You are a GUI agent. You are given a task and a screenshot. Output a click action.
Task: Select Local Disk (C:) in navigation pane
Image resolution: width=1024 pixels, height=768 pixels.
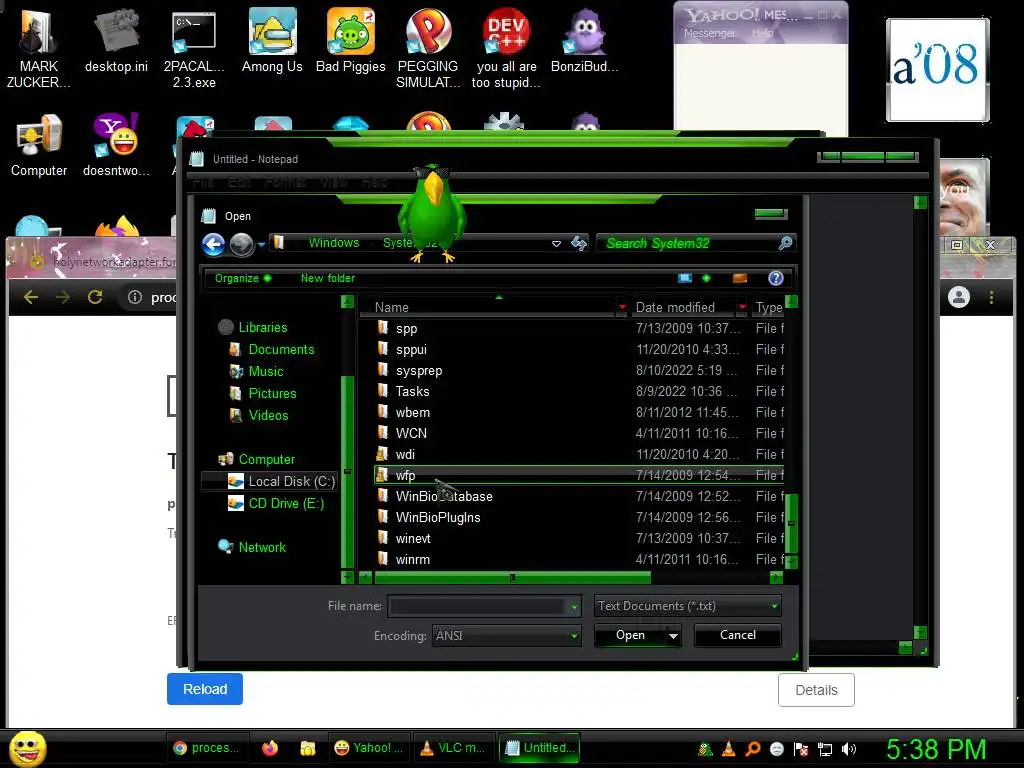269,481
